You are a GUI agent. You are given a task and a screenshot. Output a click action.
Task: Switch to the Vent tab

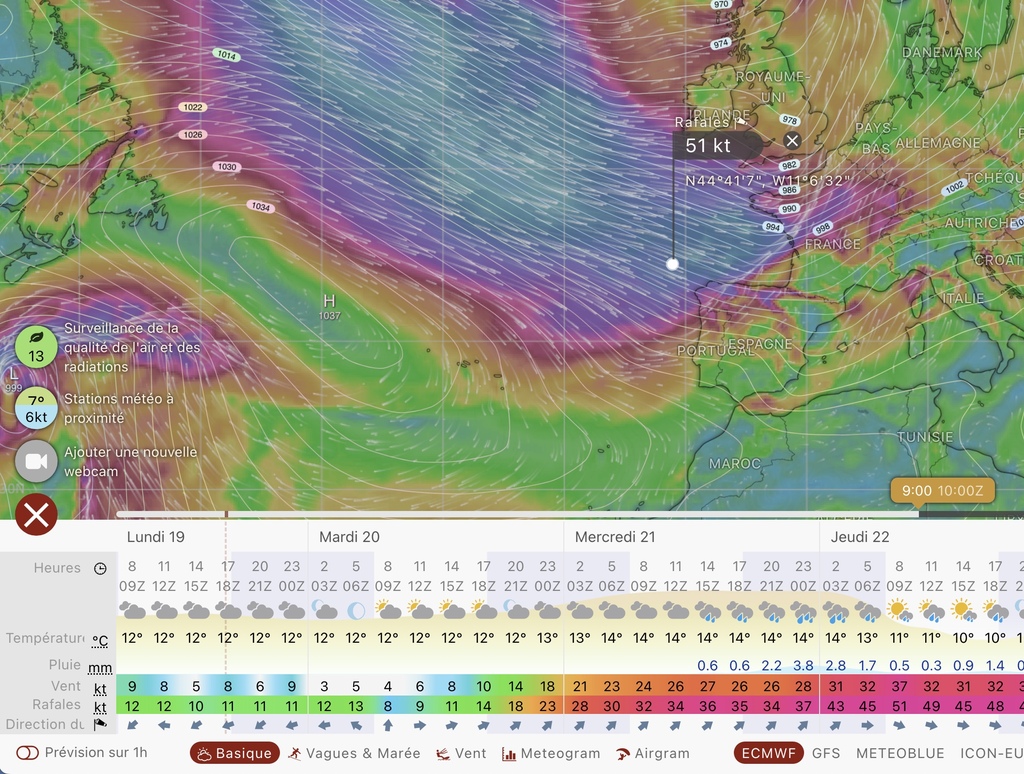pyautogui.click(x=461, y=753)
